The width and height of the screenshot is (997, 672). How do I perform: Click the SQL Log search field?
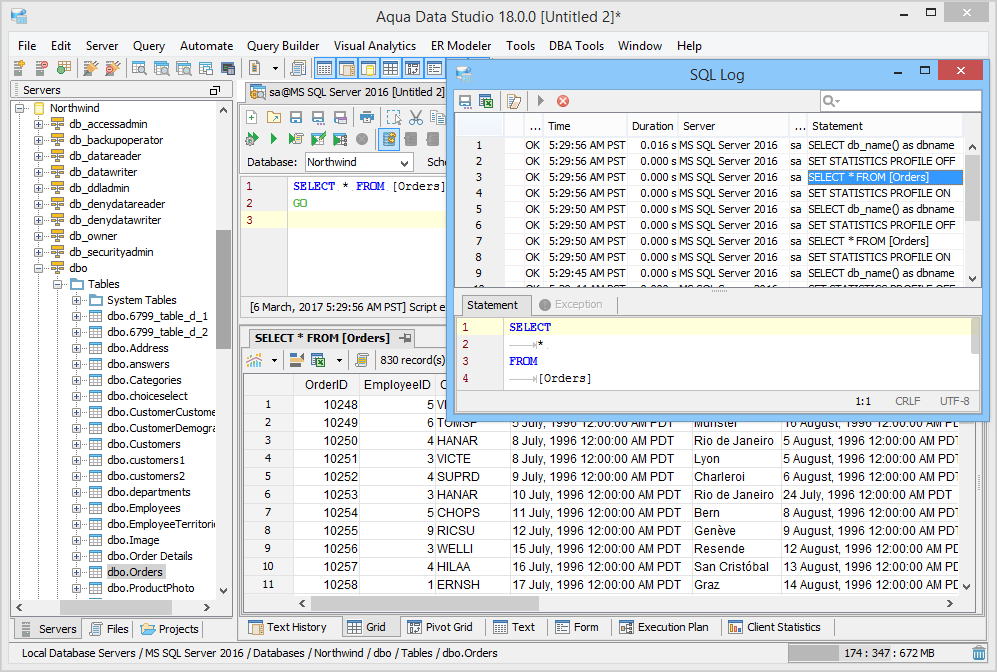coord(905,101)
